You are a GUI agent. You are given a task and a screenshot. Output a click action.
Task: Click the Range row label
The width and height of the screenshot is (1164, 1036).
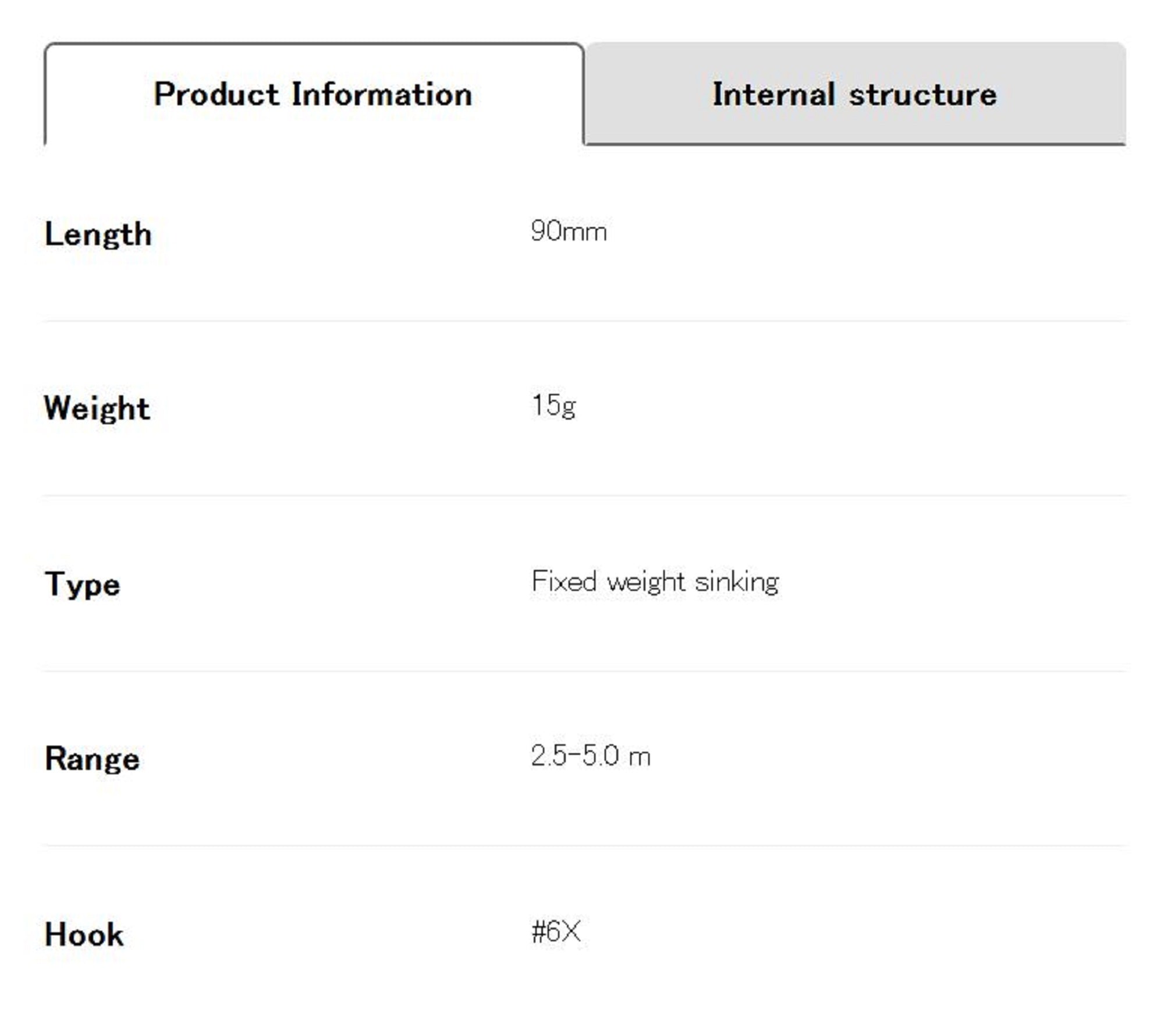tap(92, 759)
